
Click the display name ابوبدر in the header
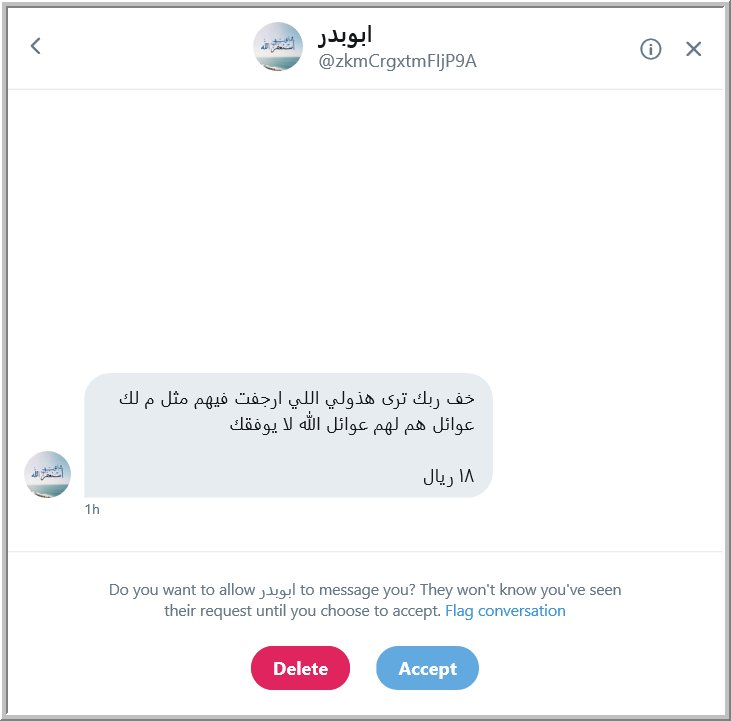[345, 35]
